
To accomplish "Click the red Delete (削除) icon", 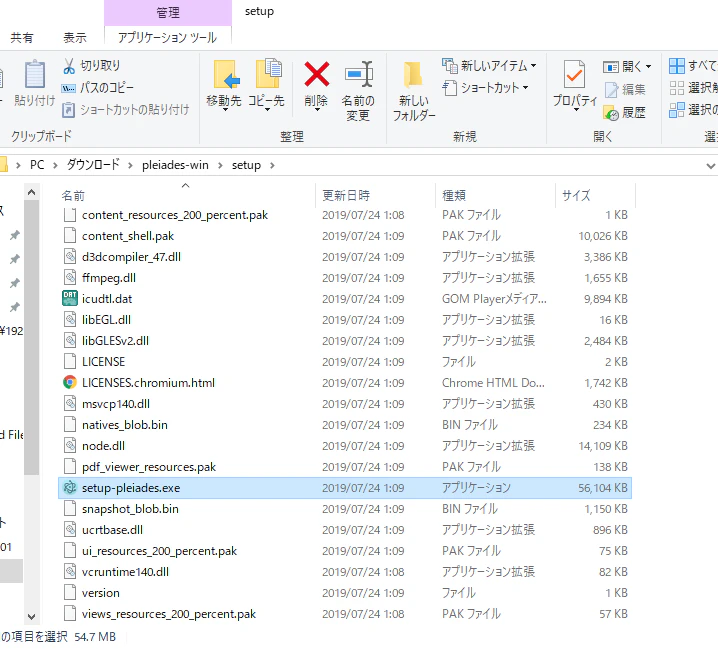I will pos(316,74).
